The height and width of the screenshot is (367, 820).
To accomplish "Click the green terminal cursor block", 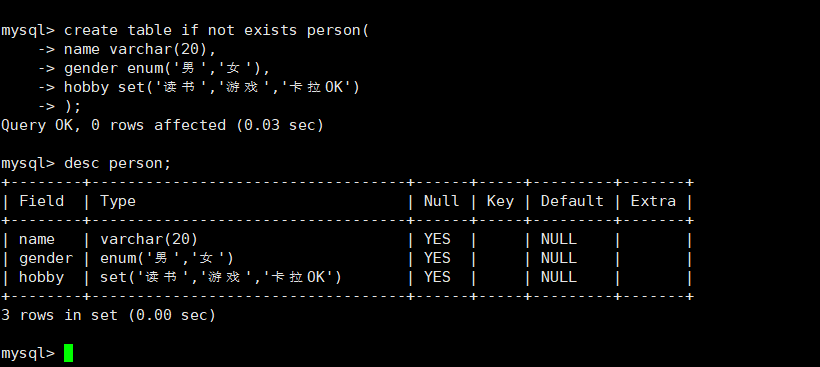I will (69, 353).
